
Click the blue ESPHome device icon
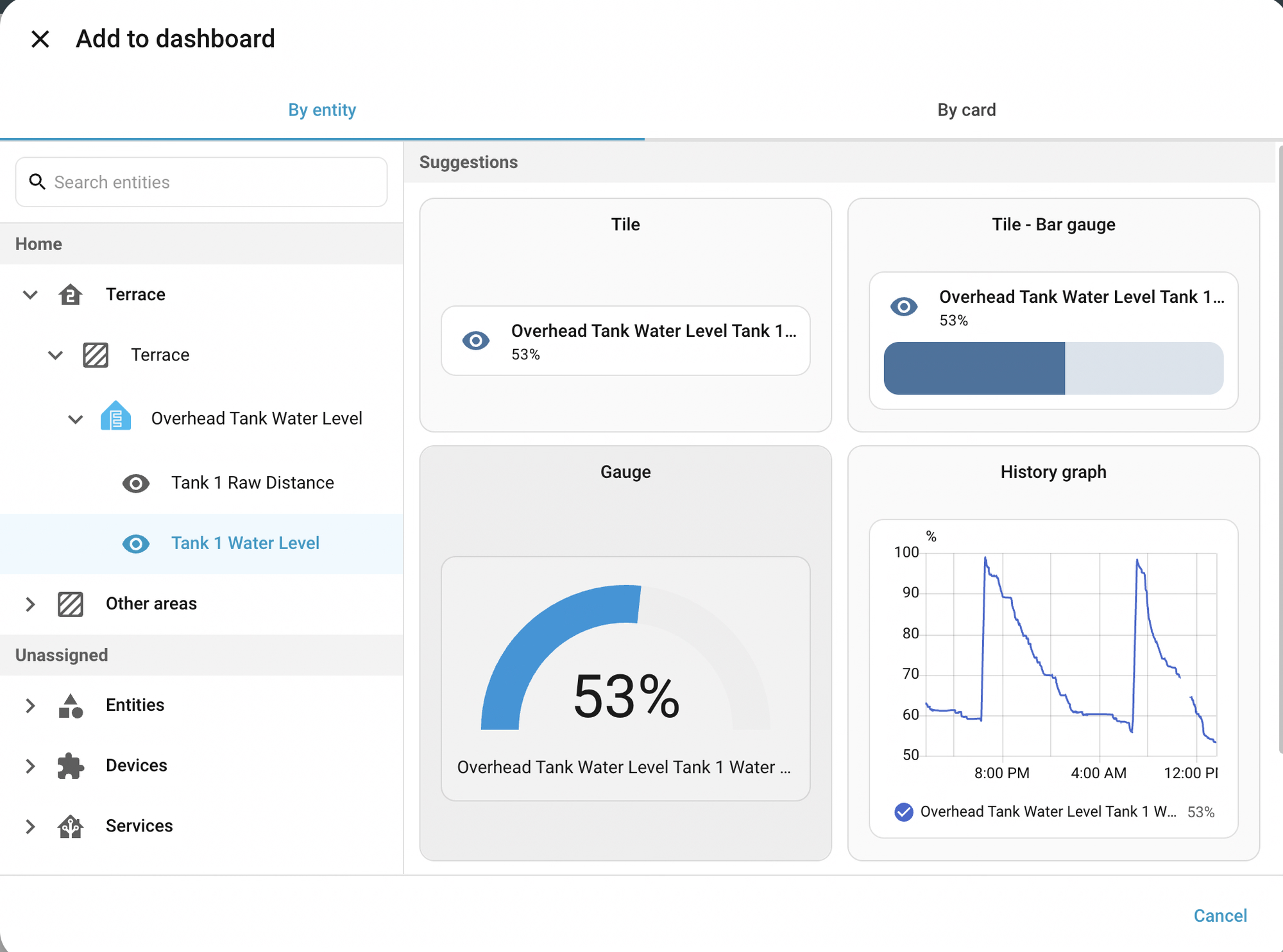click(x=116, y=416)
